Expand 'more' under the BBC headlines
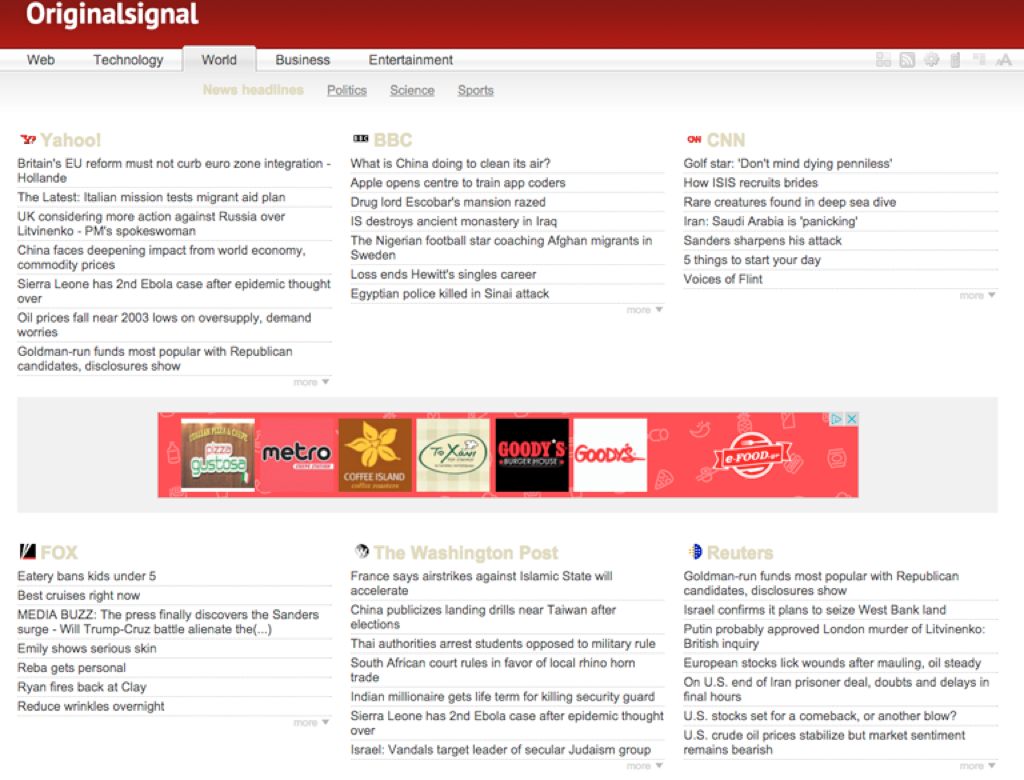This screenshot has height=780, width=1024. coord(644,310)
